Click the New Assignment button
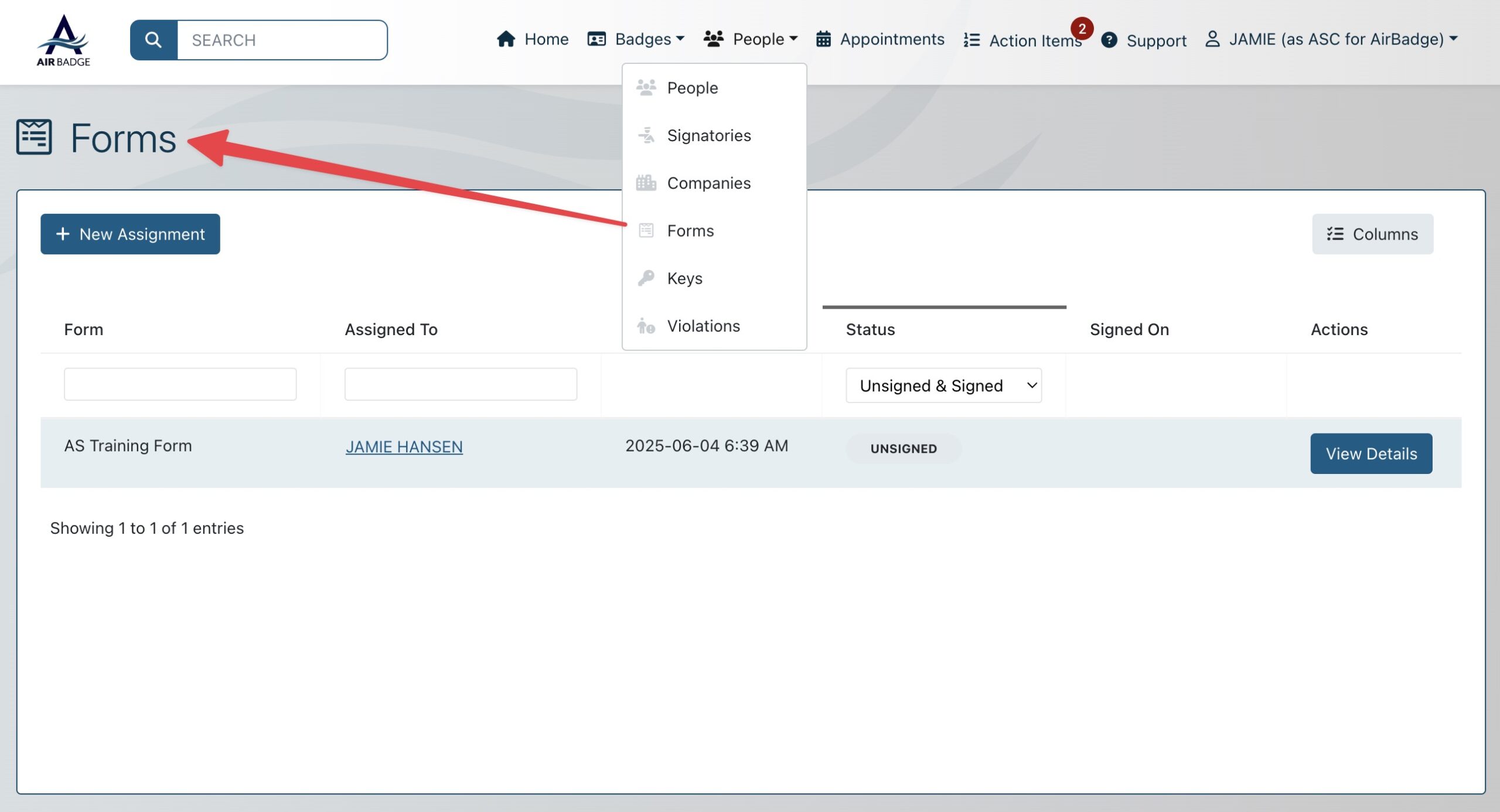Viewport: 1500px width, 812px height. [130, 234]
